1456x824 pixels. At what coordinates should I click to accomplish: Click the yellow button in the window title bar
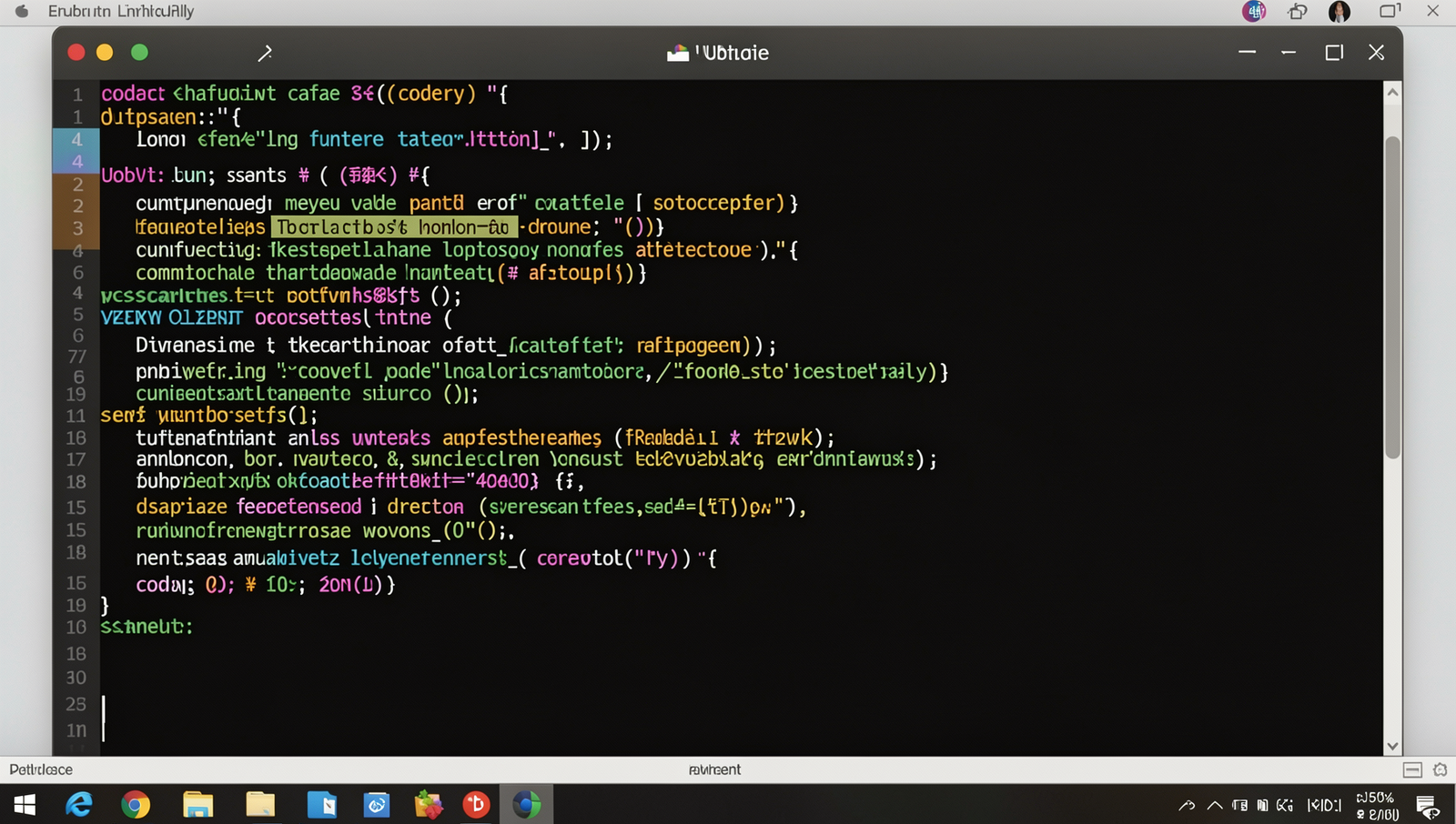[105, 53]
